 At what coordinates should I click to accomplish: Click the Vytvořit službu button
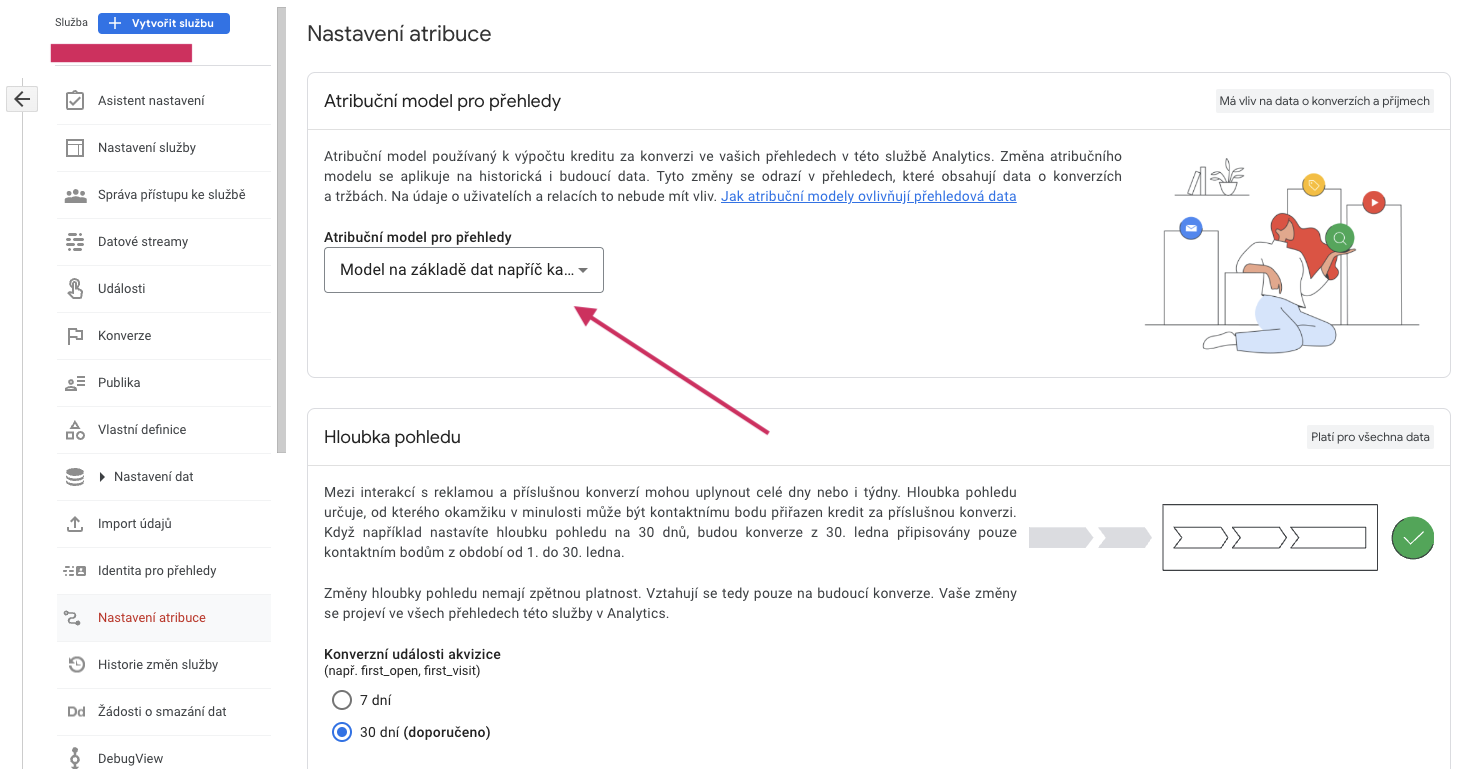(x=164, y=23)
